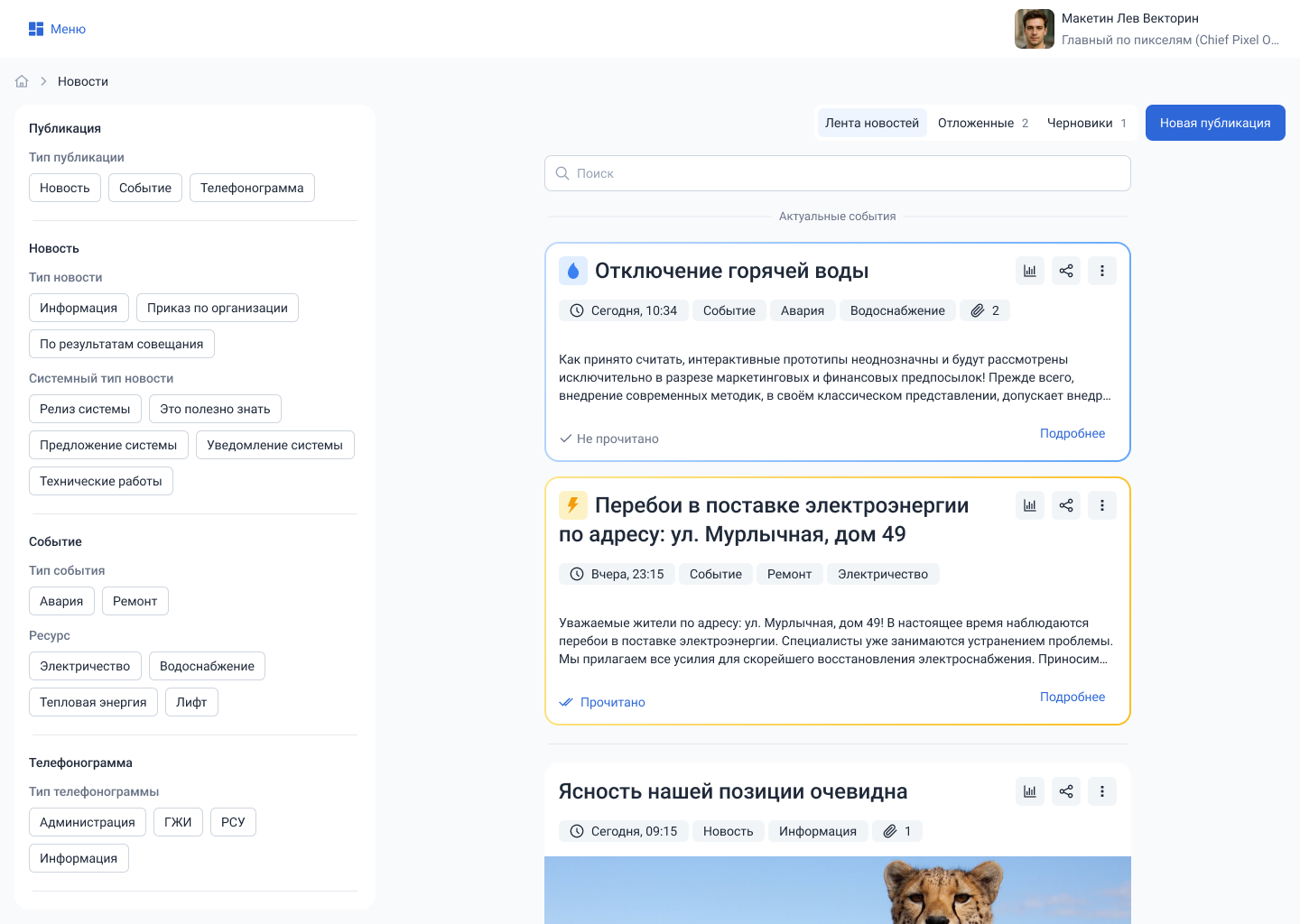1300x924 pixels.
Task: Toggle the Авария event type filter
Action: 61,601
